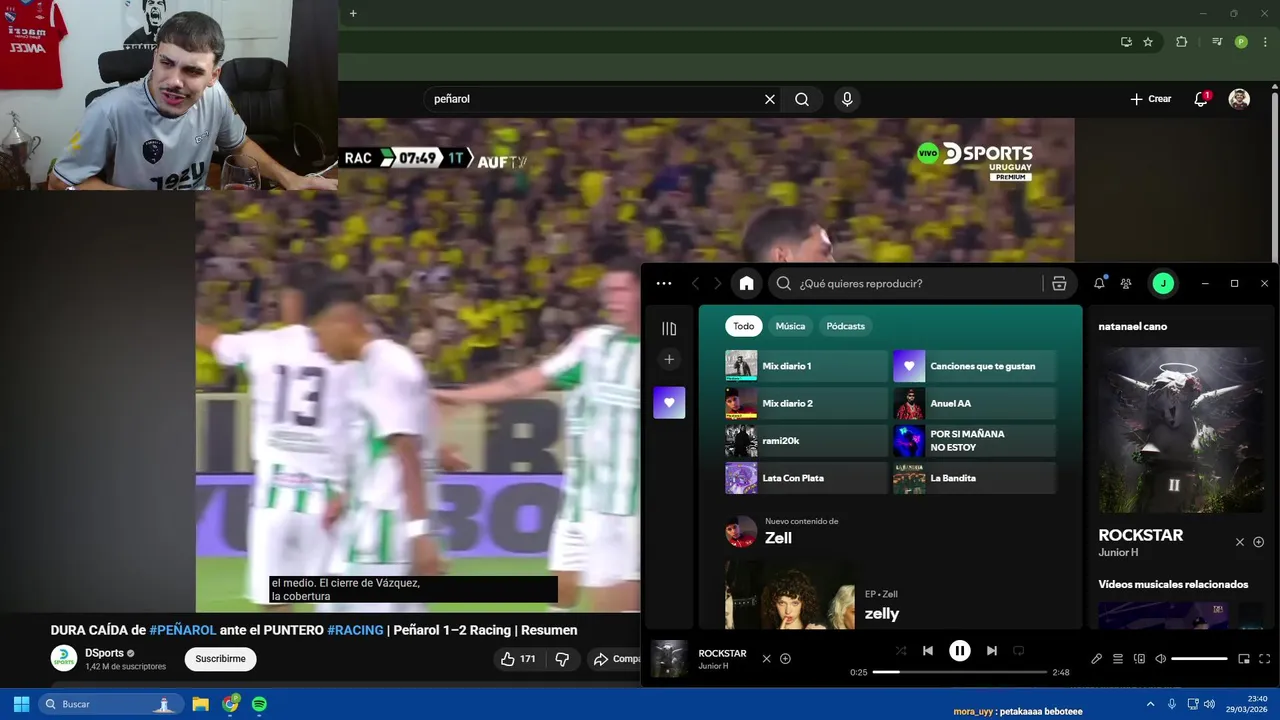Toggle Spotify queue view
Image resolution: width=1280 pixels, height=720 pixels.
click(x=1118, y=659)
